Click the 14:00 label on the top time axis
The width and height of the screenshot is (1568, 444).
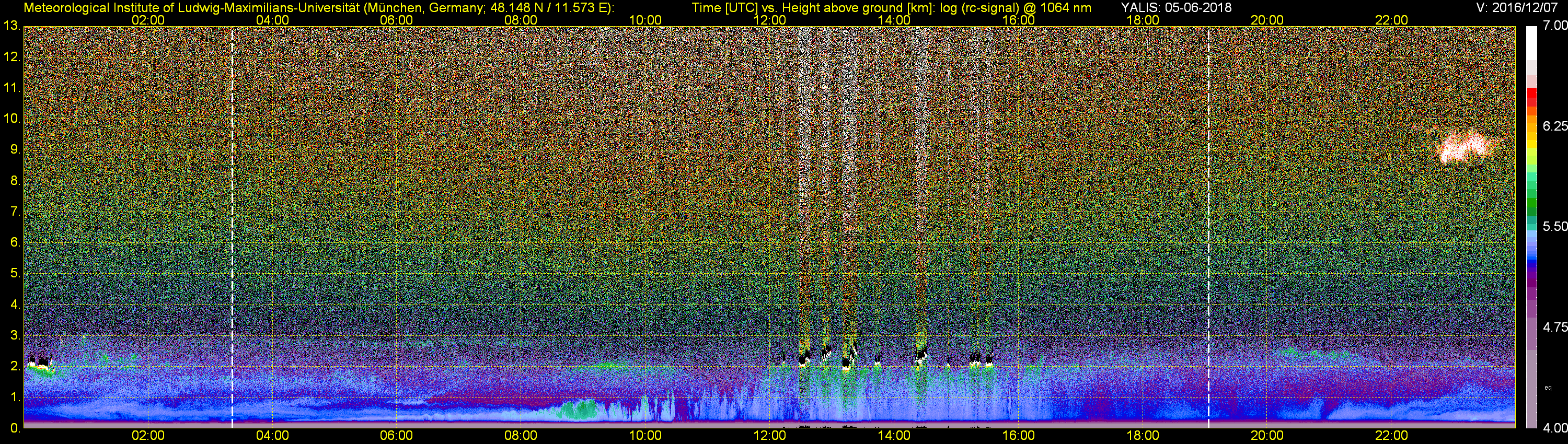[x=894, y=20]
